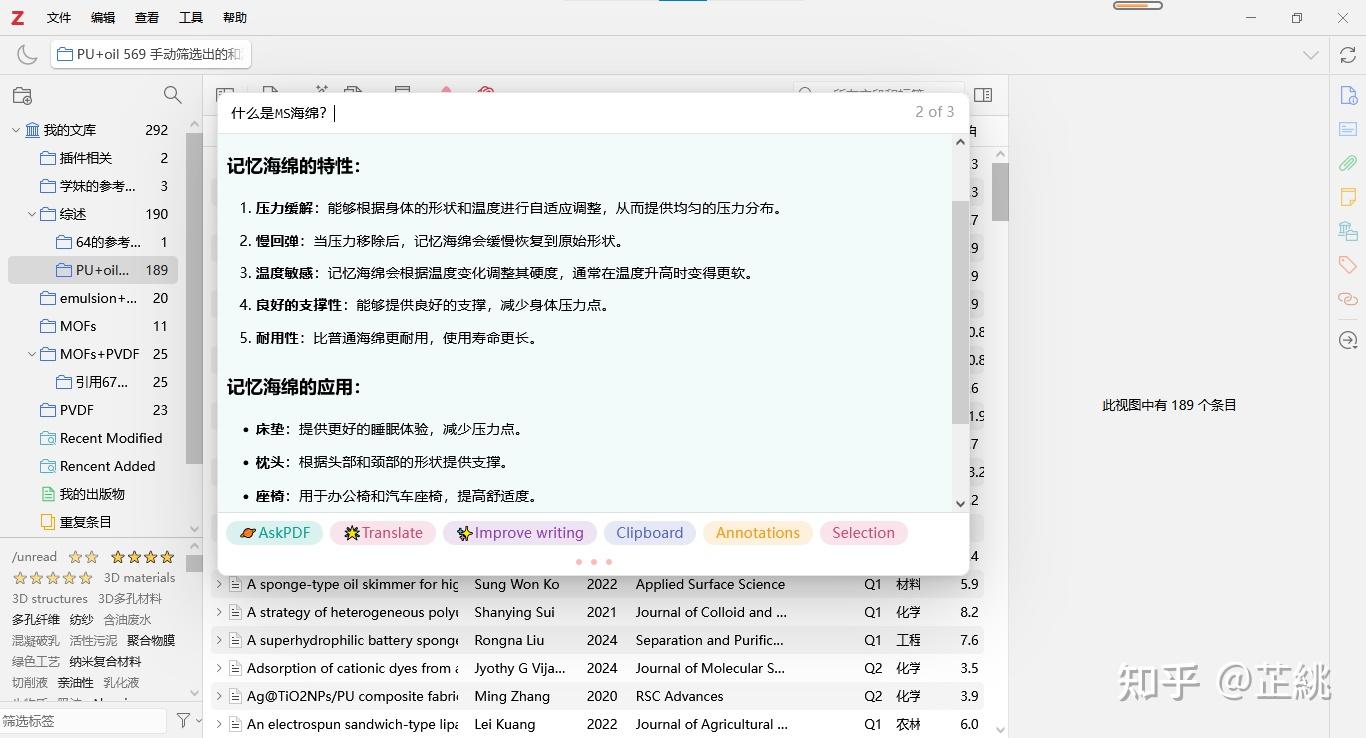Click the popup scrollbar down arrow
The width and height of the screenshot is (1366, 738).
(x=960, y=504)
